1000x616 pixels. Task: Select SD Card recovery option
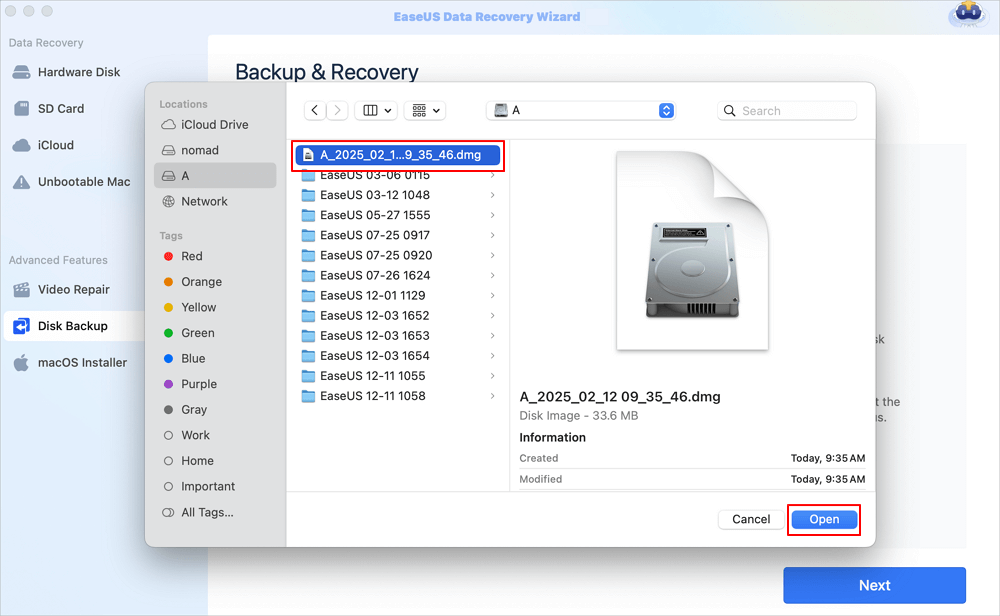point(61,108)
